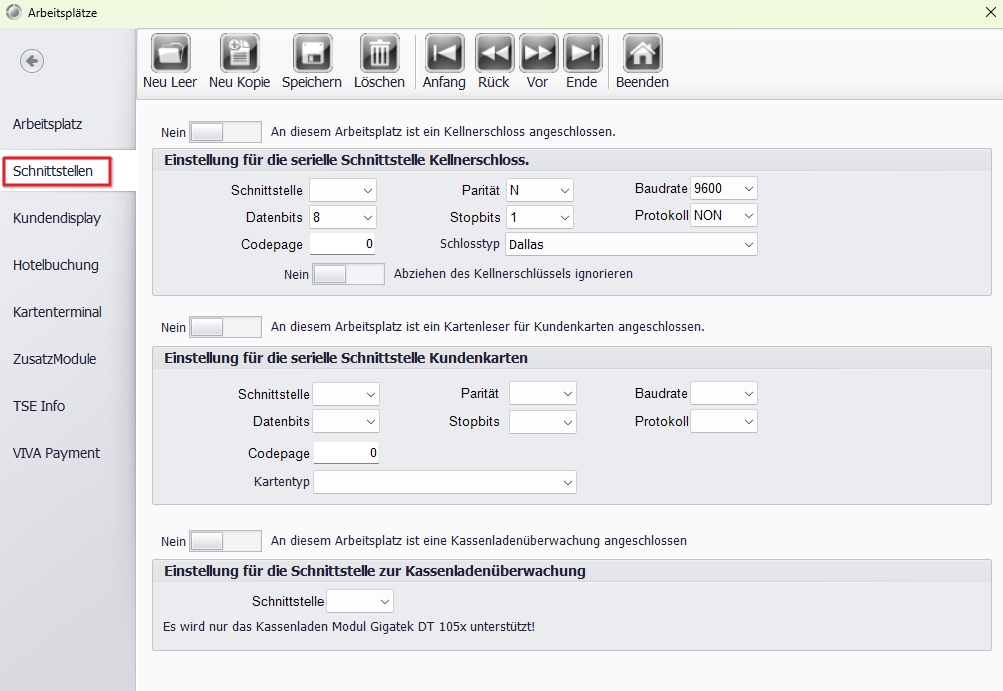Open Kundenkarten Datenbits dropdown
The height and width of the screenshot is (691, 1003).
pos(345,422)
